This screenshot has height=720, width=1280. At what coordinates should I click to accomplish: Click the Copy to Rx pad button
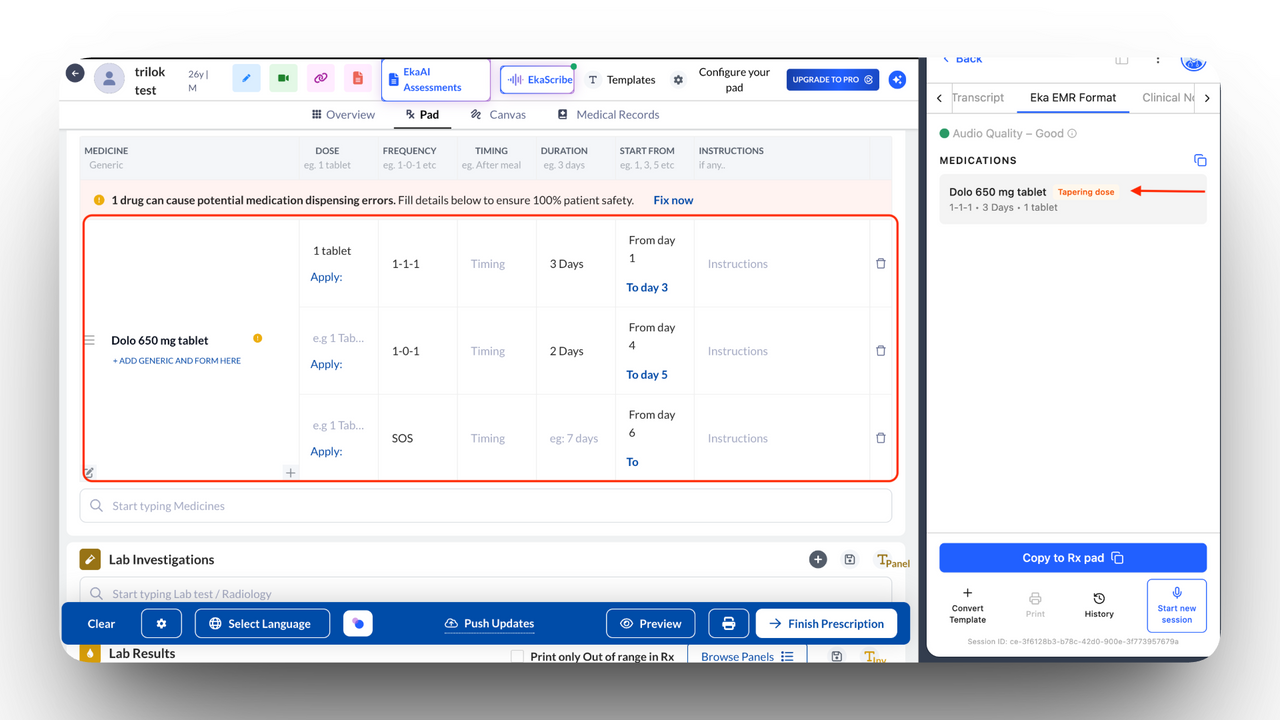[x=1072, y=558]
